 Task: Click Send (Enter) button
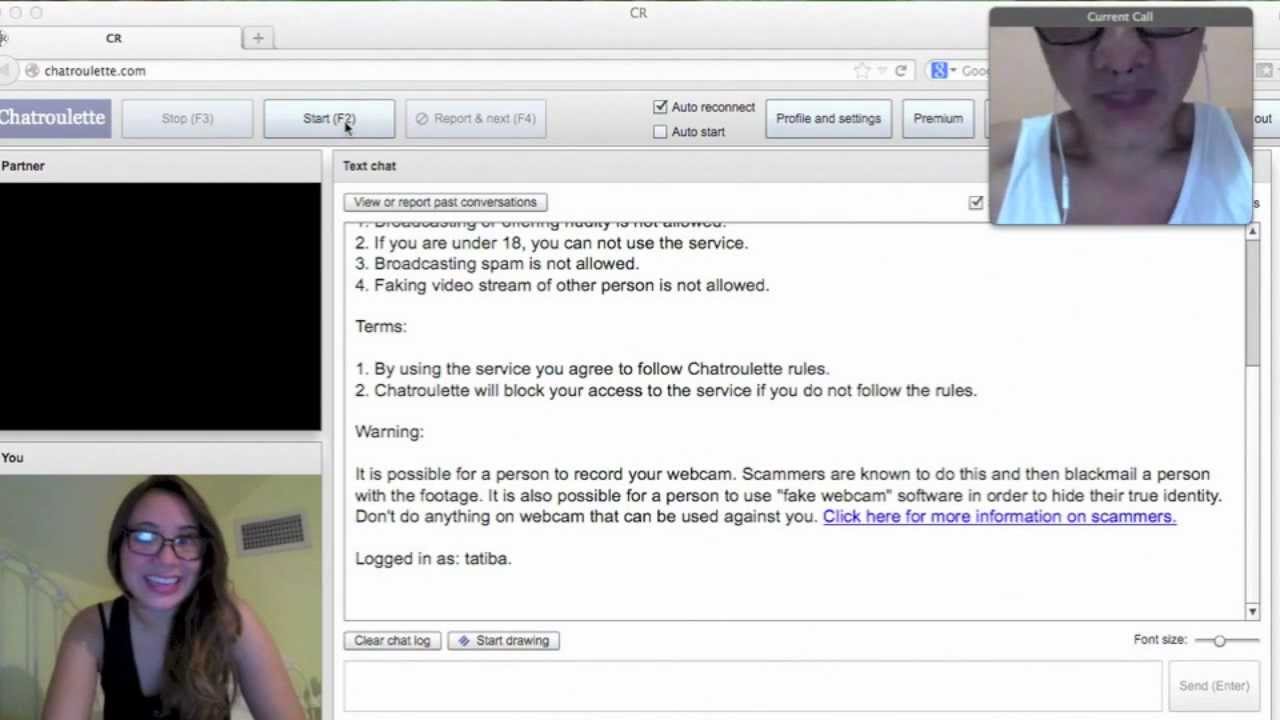(1214, 686)
